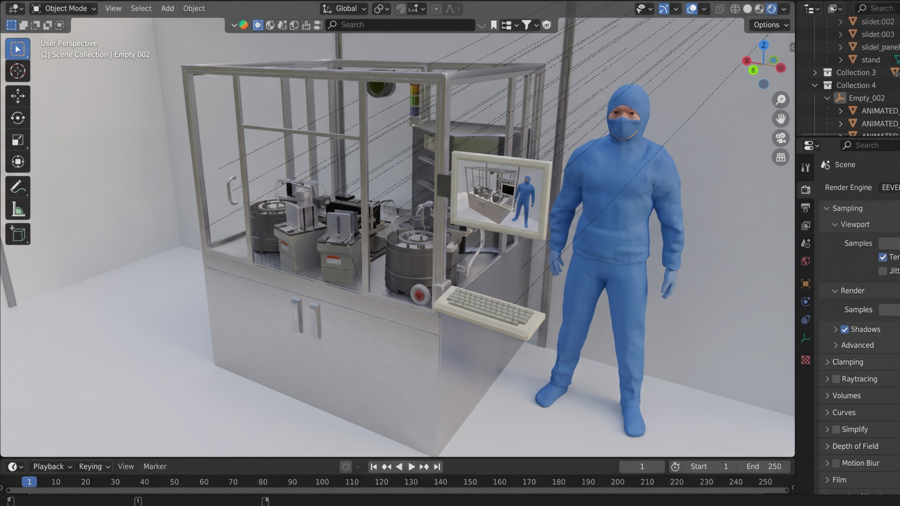Open the Keying dropdown in timeline
Screen dimensions: 900x506
tap(95, 466)
